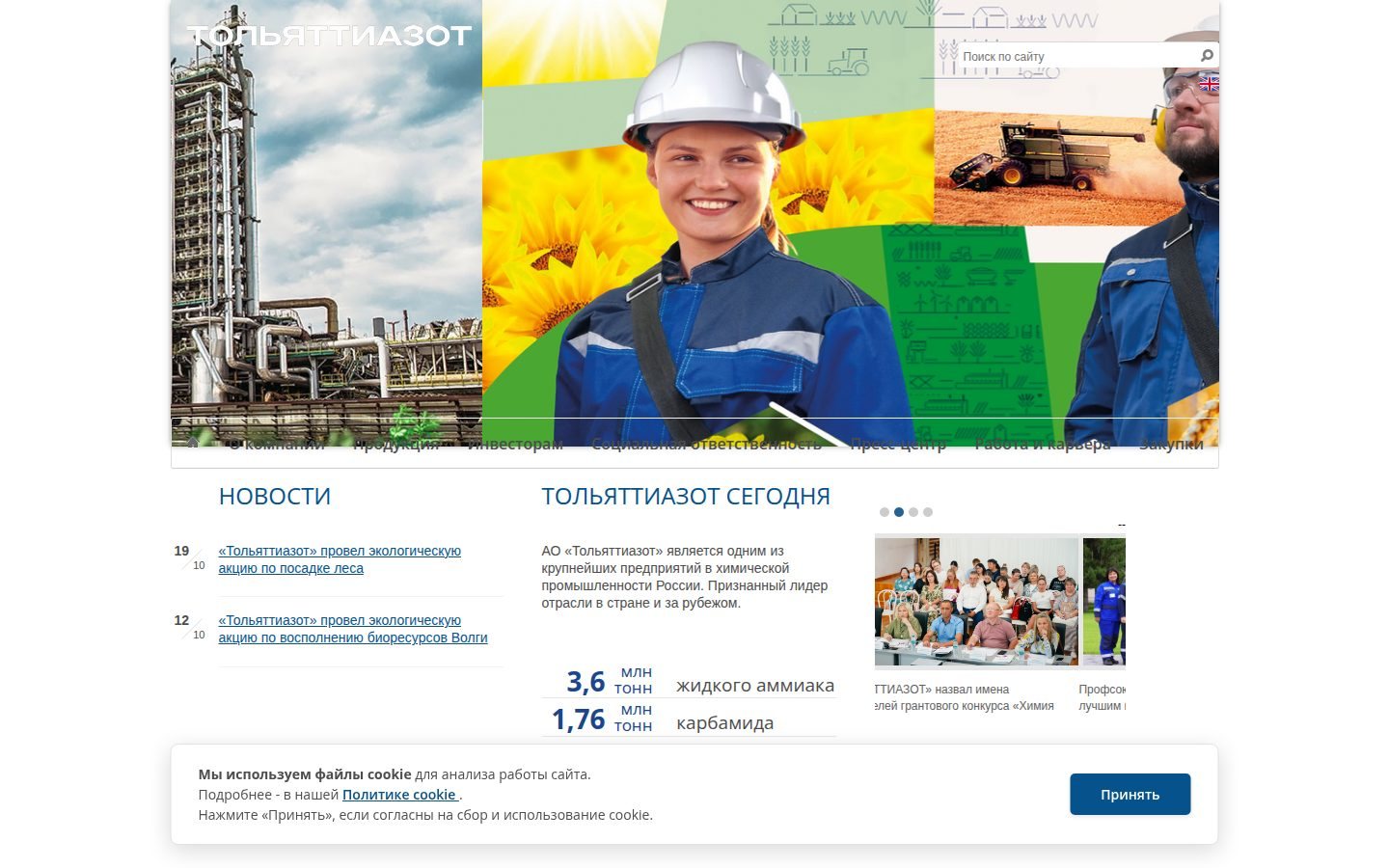Click the ТОЛЬЯТТИАЗОТ СЕГОДНЯ heading
The width and height of the screenshot is (1389, 868).
pyautogui.click(x=686, y=496)
